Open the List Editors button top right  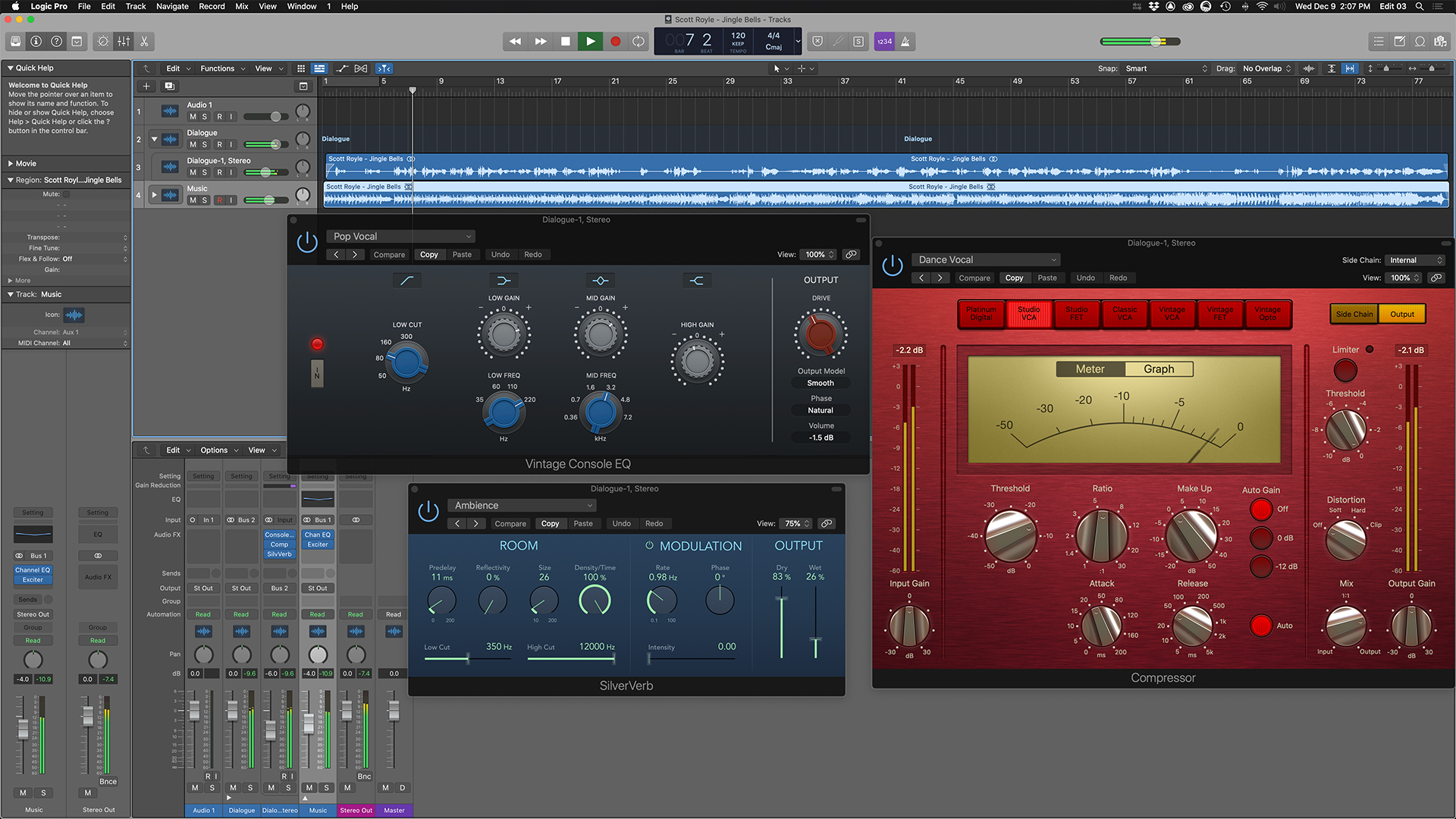[1379, 42]
